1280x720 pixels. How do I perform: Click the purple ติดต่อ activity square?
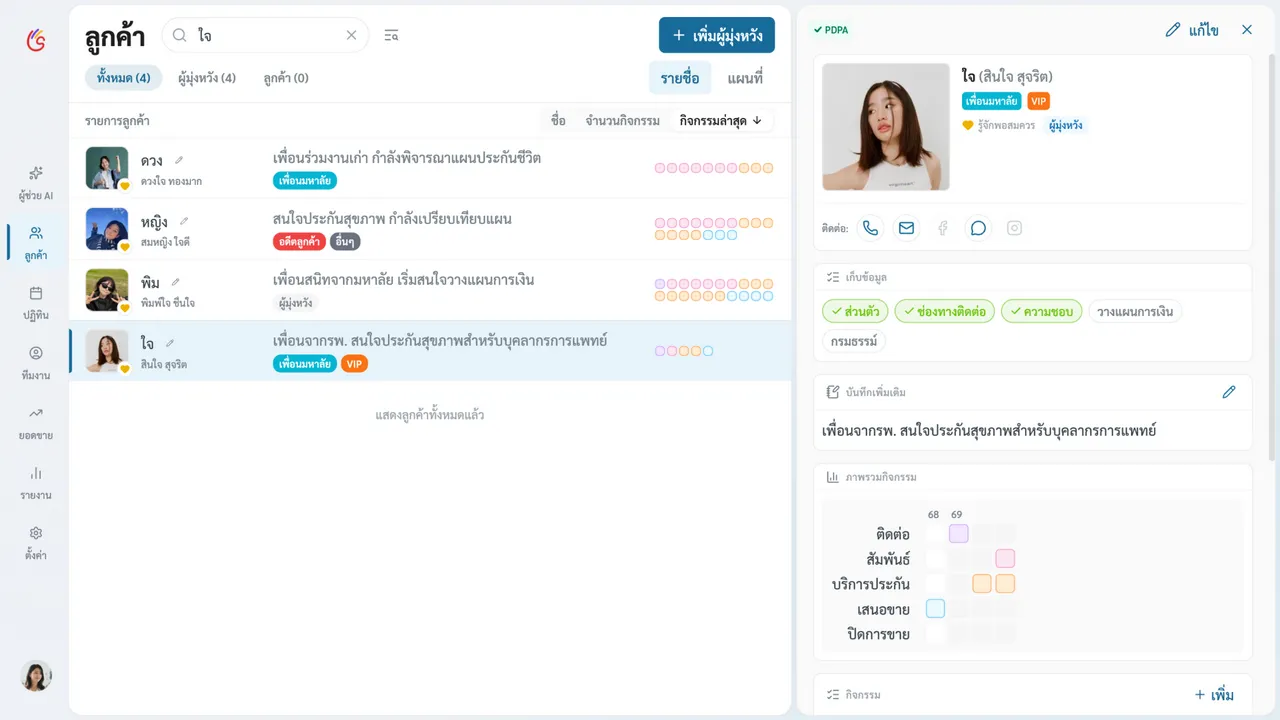coord(959,534)
